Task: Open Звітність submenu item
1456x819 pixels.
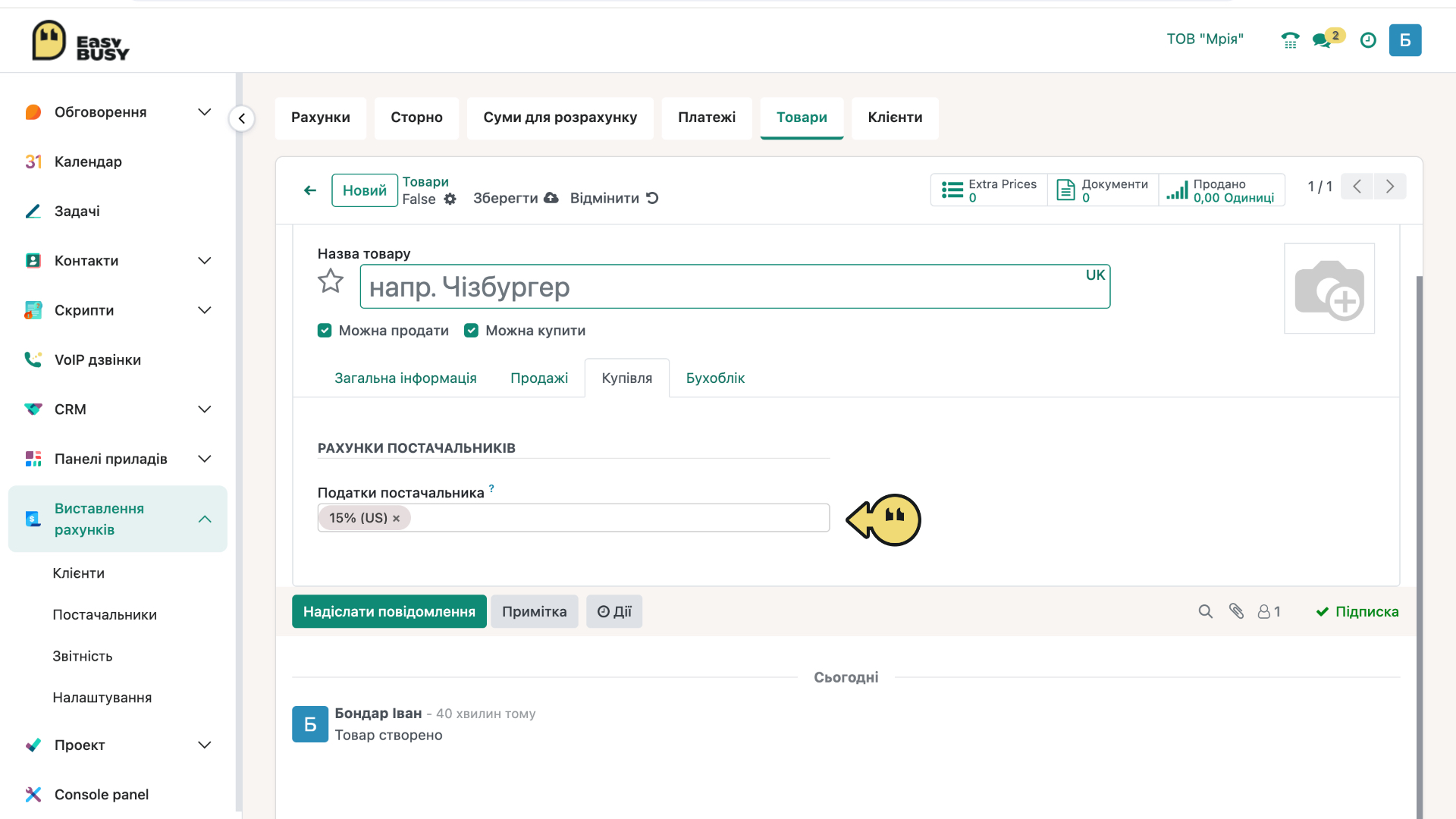Action: [83, 657]
